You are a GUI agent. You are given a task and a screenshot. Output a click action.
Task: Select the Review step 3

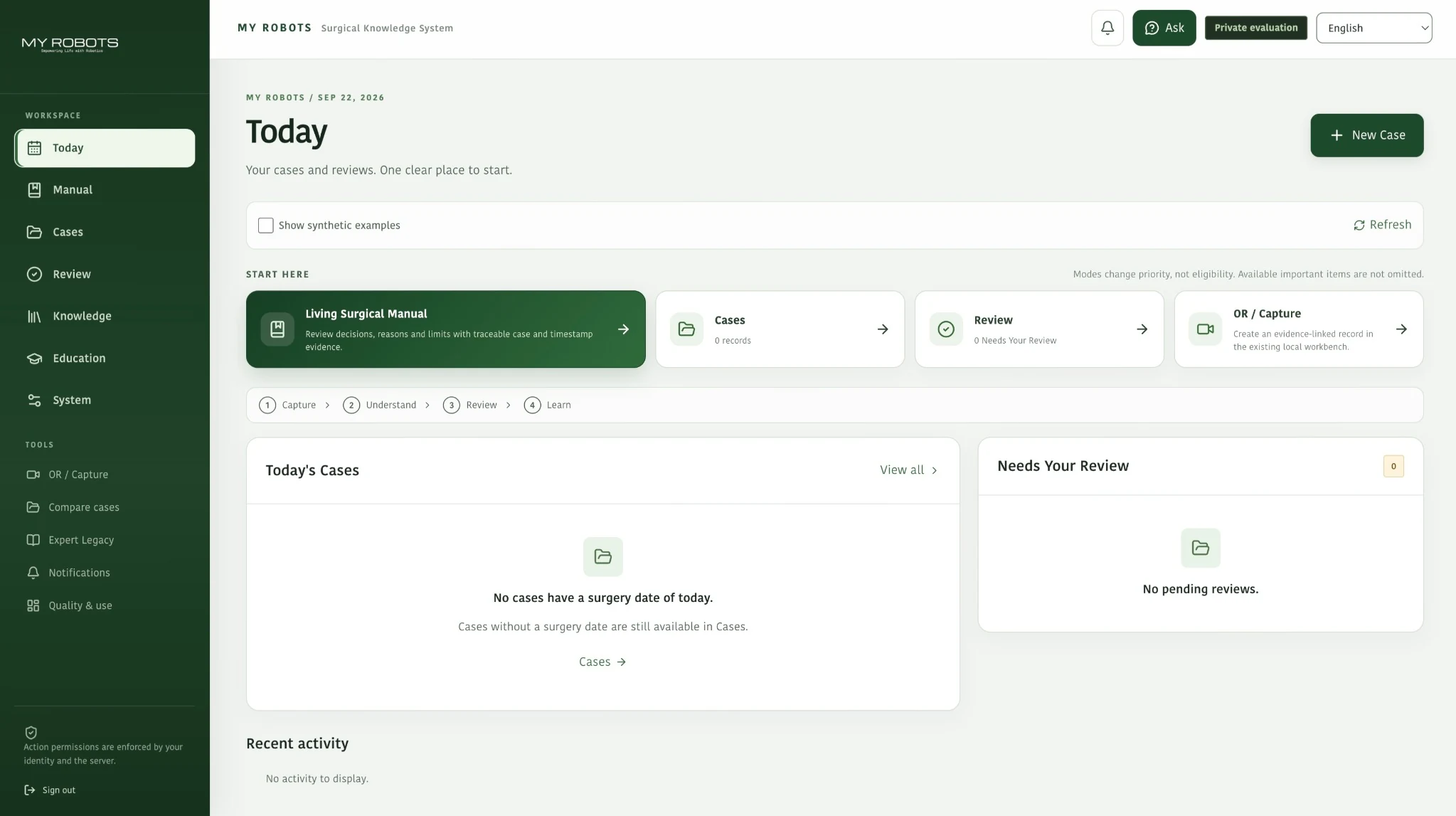470,405
